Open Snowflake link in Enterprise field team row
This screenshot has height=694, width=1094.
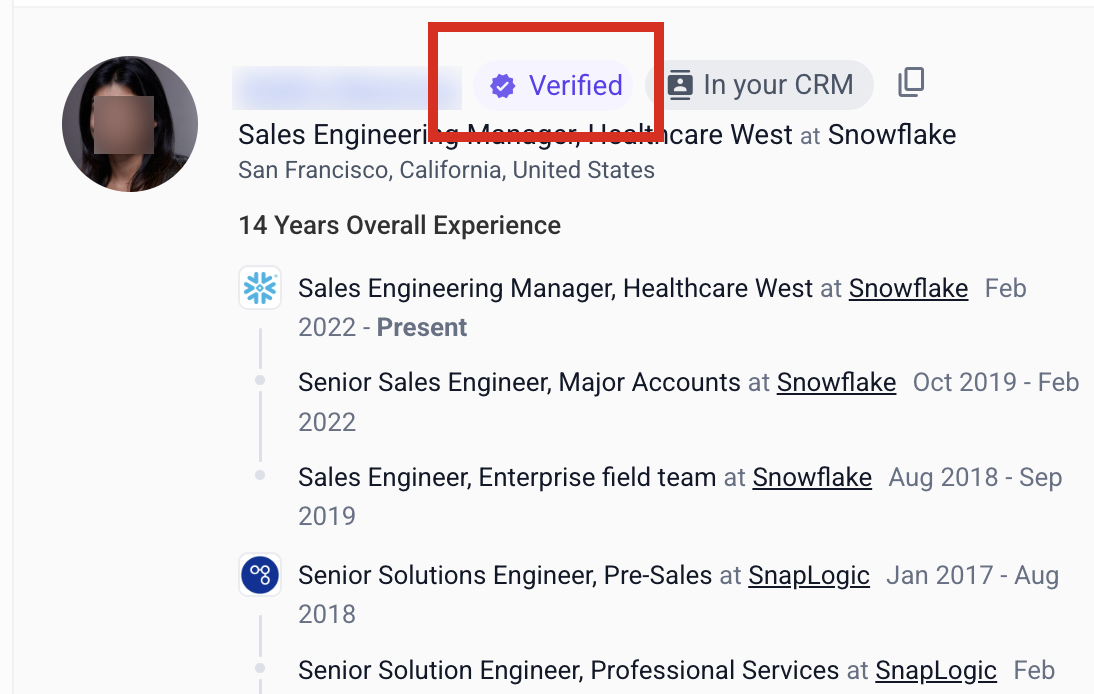click(x=812, y=478)
